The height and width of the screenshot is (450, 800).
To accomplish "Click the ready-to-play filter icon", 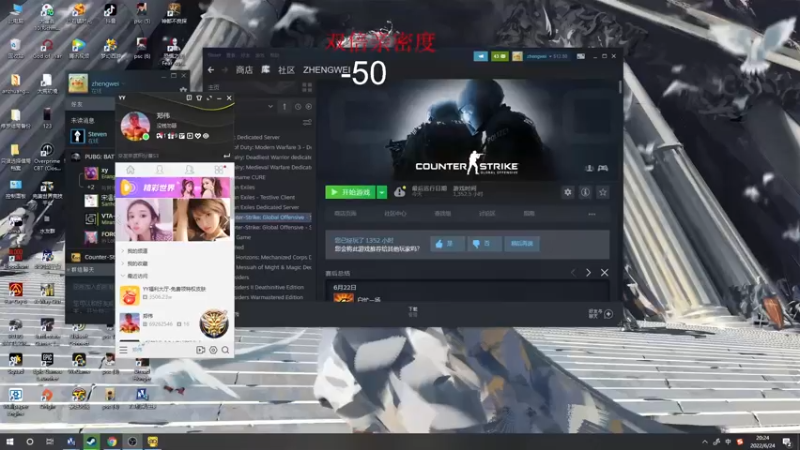I will [309, 107].
